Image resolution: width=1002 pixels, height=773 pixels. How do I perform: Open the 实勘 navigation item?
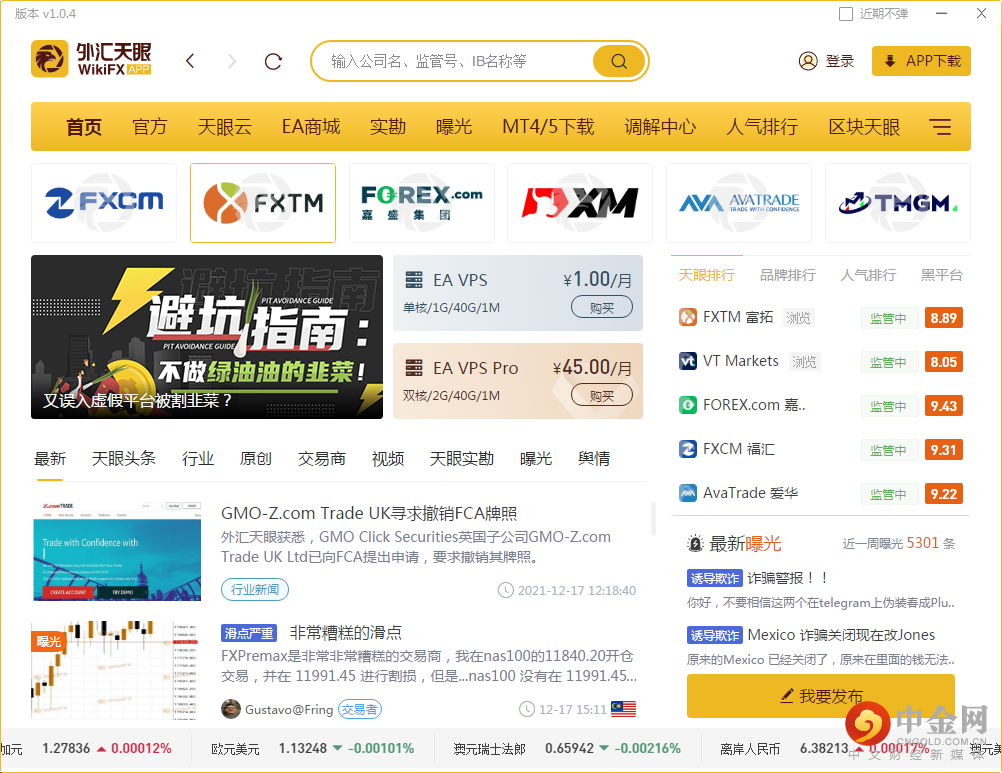point(388,126)
